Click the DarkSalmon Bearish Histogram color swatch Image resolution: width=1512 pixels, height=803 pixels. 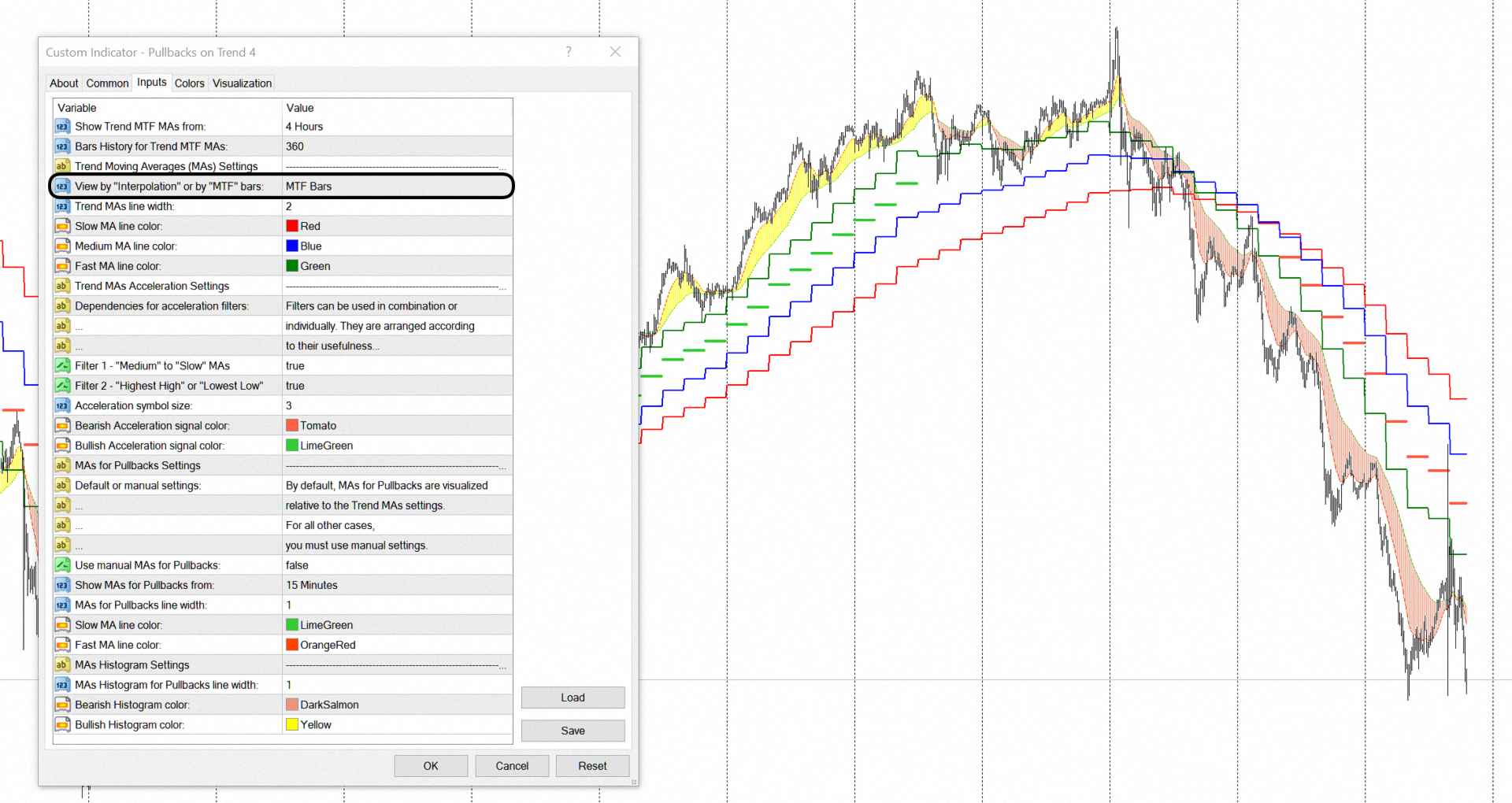click(291, 705)
